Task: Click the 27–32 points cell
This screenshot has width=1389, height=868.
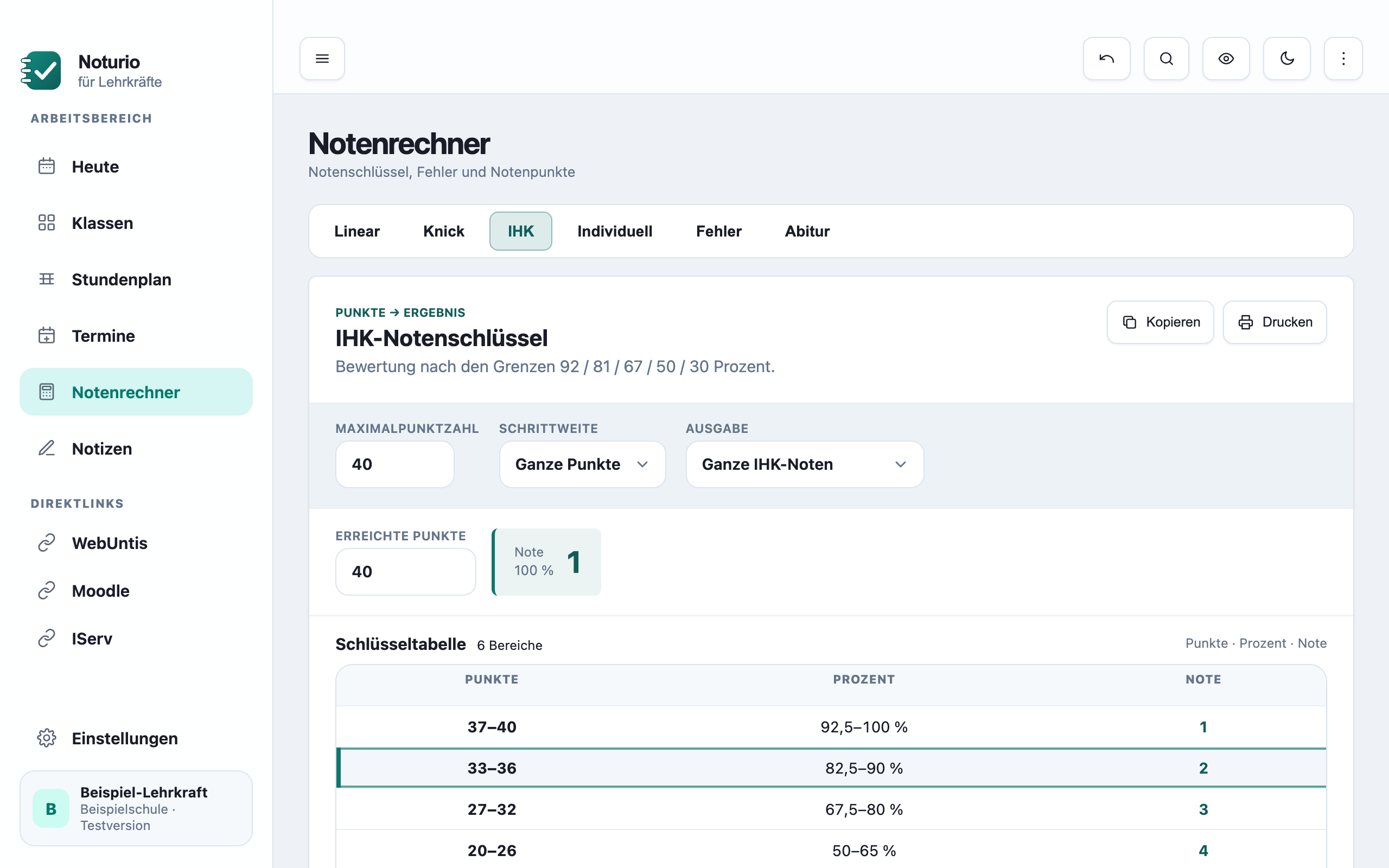Action: (492, 809)
